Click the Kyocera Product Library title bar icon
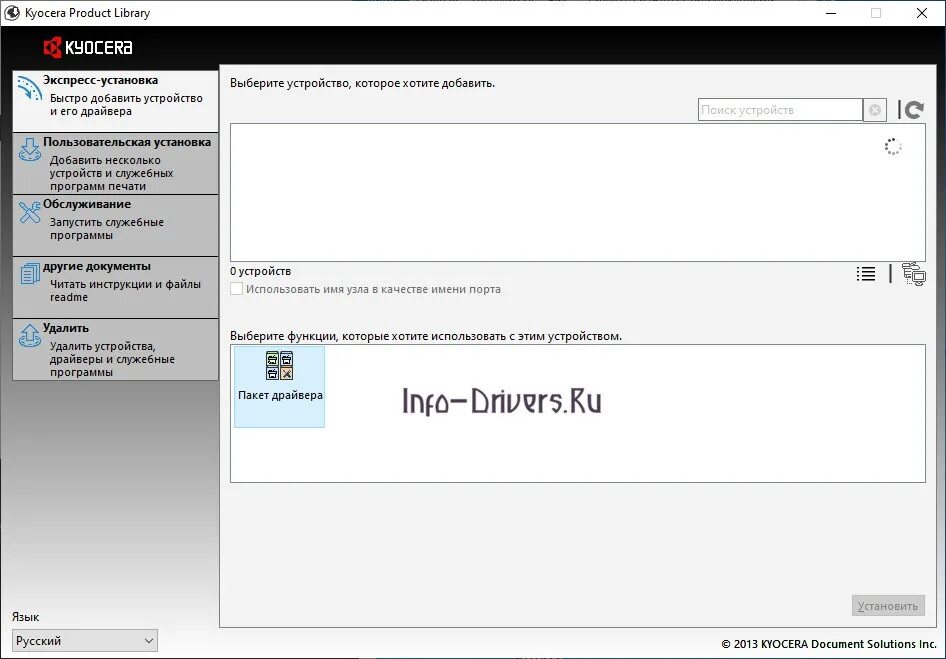946x659 pixels. tap(11, 13)
